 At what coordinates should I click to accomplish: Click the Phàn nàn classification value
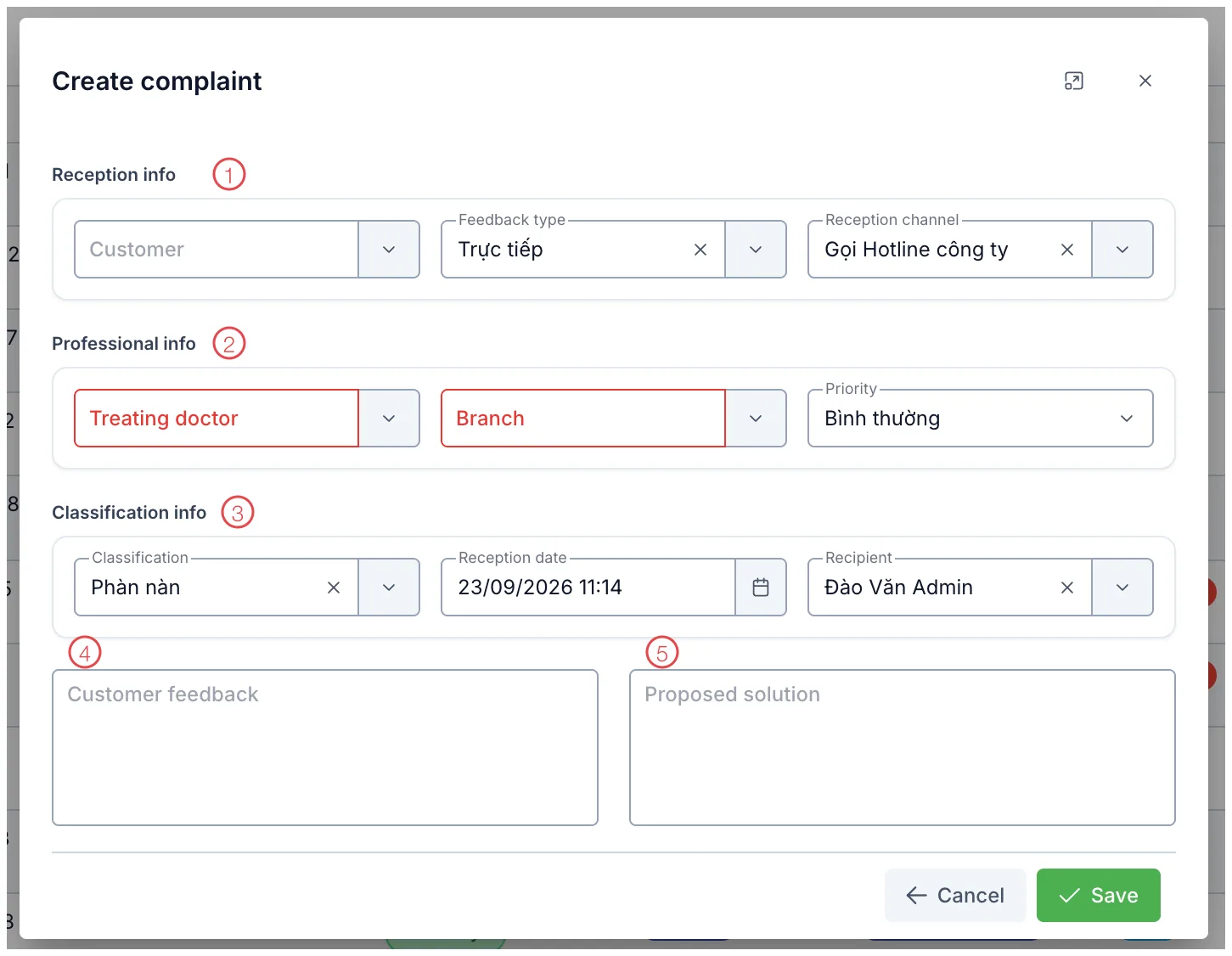tap(136, 588)
